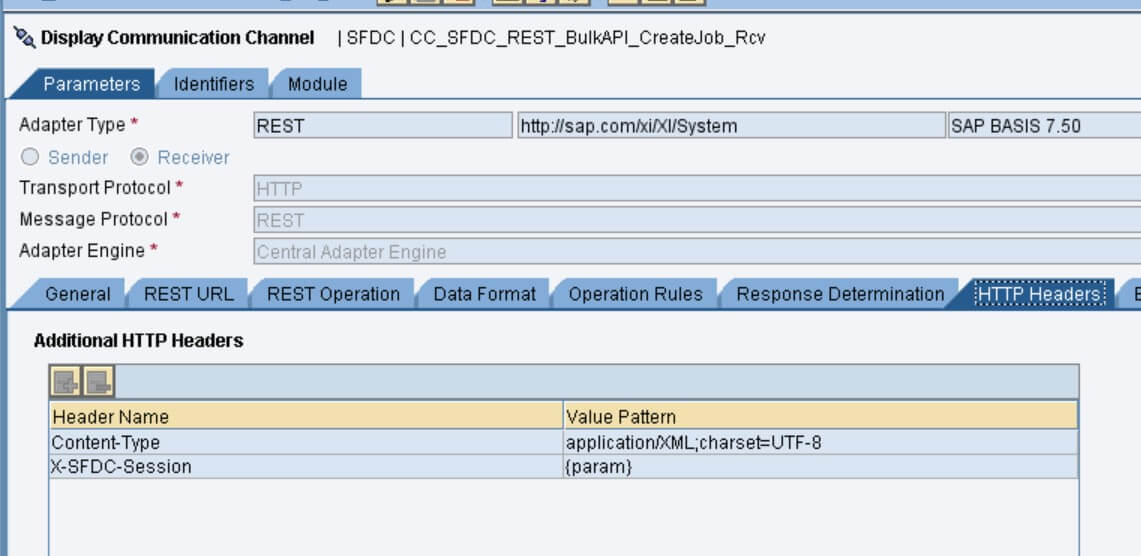
Task: Click the delete header row icon
Action: click(x=98, y=381)
